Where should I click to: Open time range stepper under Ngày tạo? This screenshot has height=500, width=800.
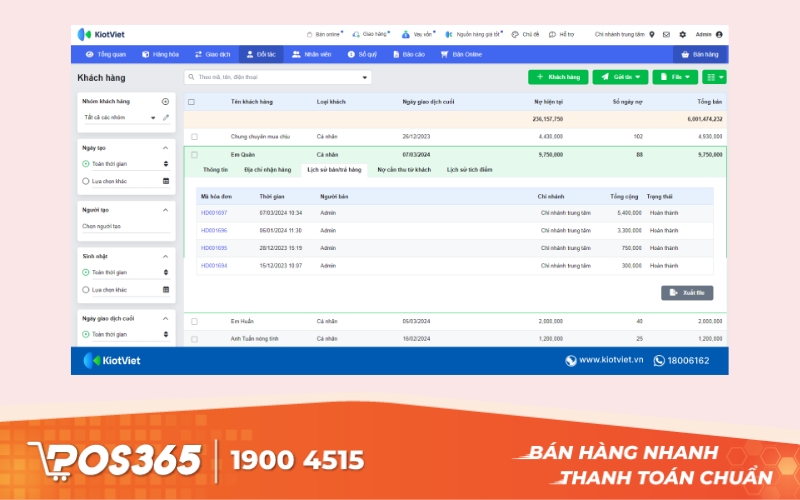coord(166,164)
